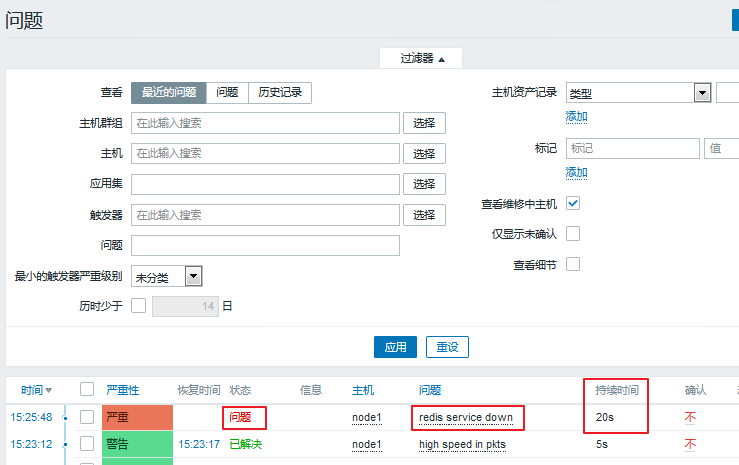739x465 pixels.
Task: Click the 重设 reset button
Action: pyautogui.click(x=447, y=347)
